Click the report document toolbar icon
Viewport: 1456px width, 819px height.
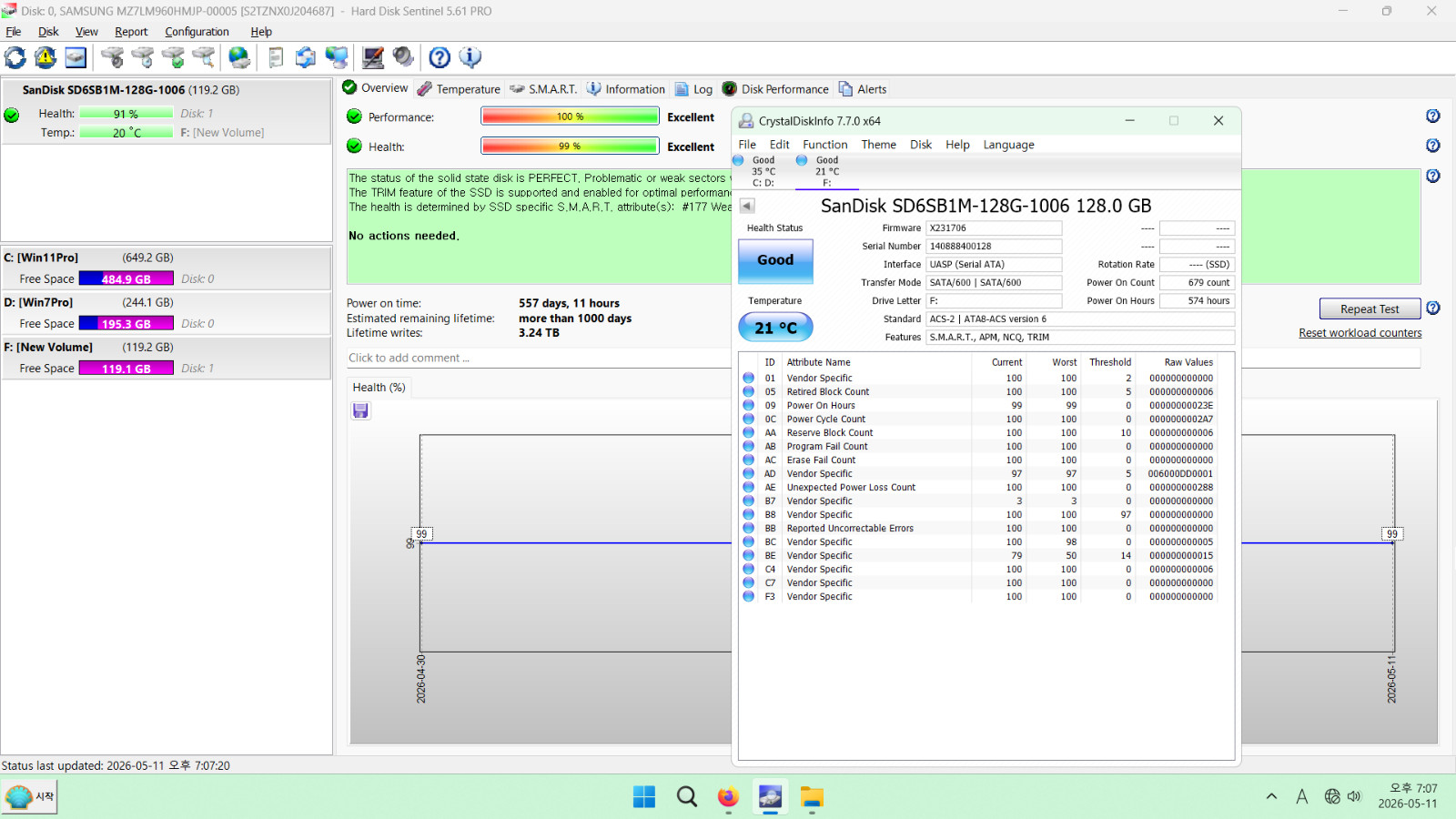click(x=276, y=57)
